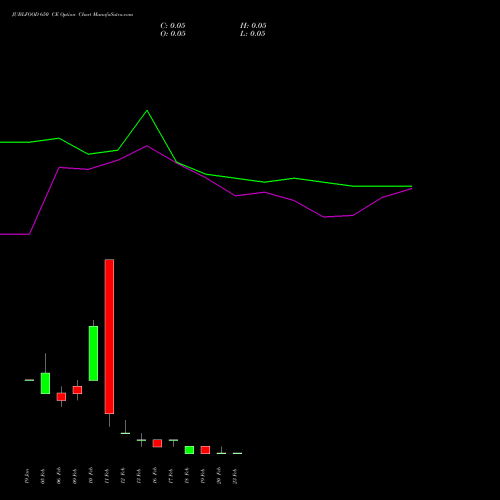Screen dimensions: 500x500
Task: Click the '16 Feb' date label
Action: pyautogui.click(x=155, y=476)
